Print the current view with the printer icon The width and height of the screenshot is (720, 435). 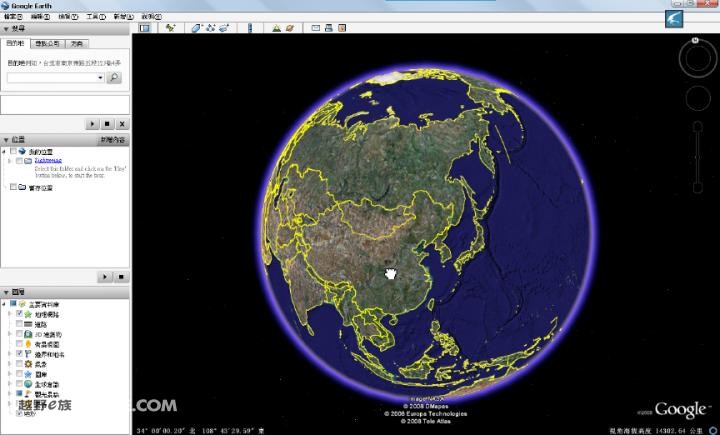tap(329, 28)
